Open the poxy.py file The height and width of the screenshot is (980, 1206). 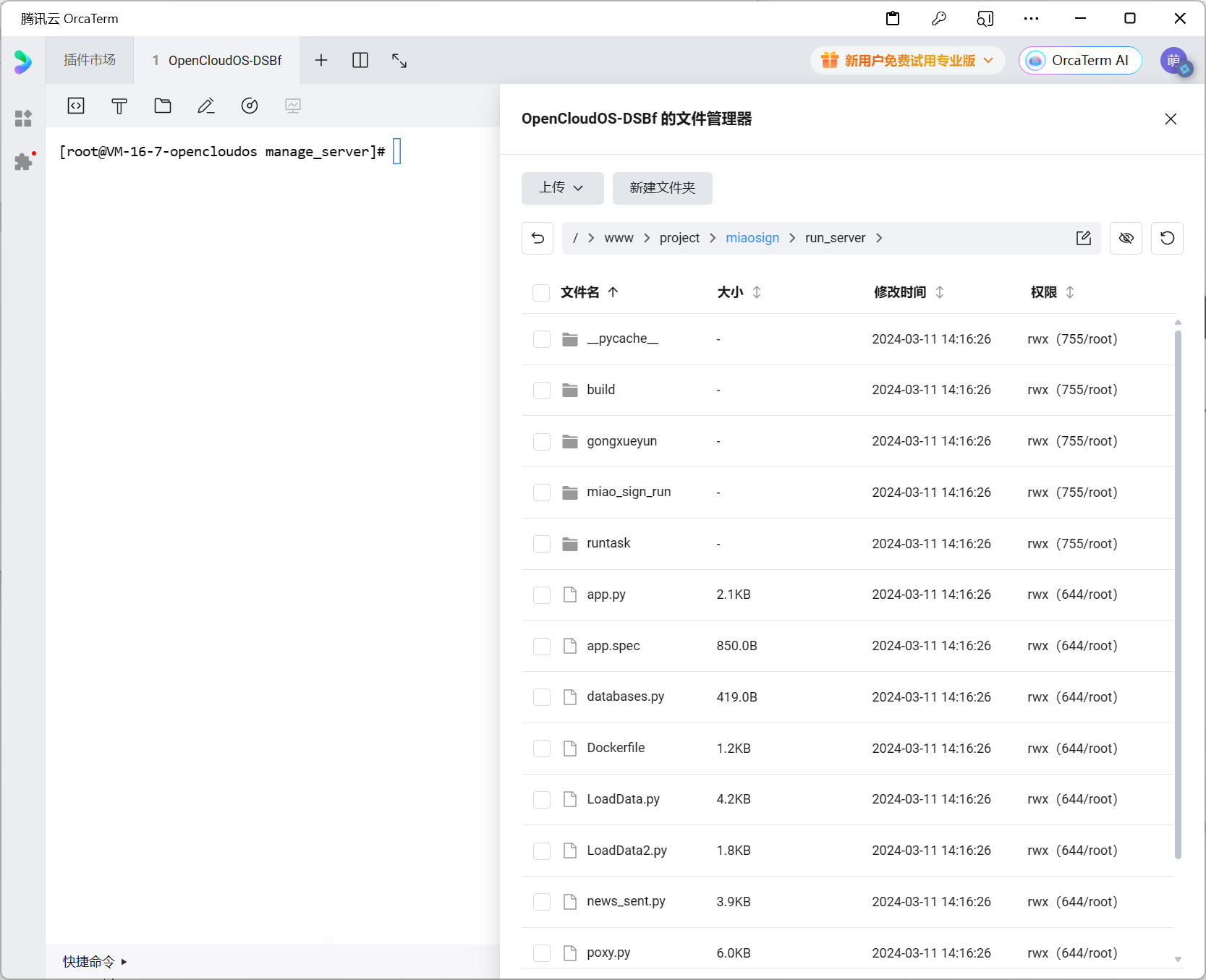(608, 953)
